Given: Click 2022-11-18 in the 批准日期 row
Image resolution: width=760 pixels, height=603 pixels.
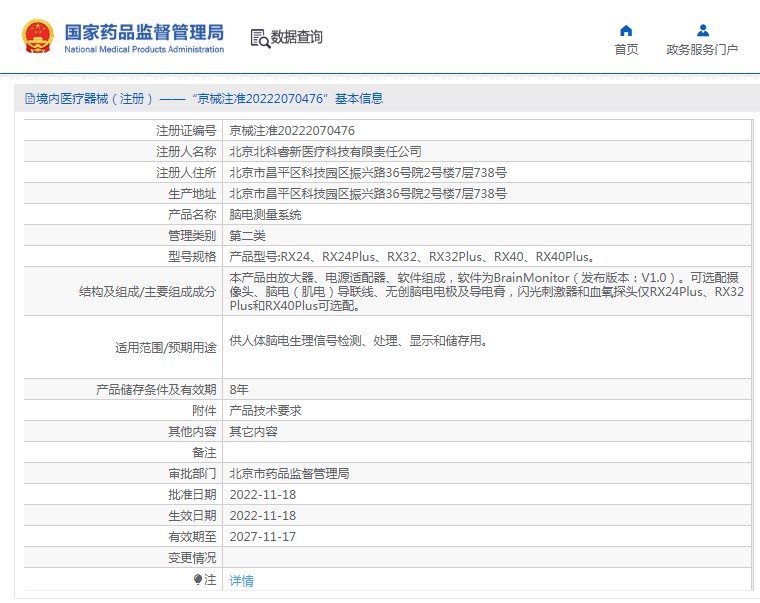Looking at the screenshot, I should [x=263, y=495].
